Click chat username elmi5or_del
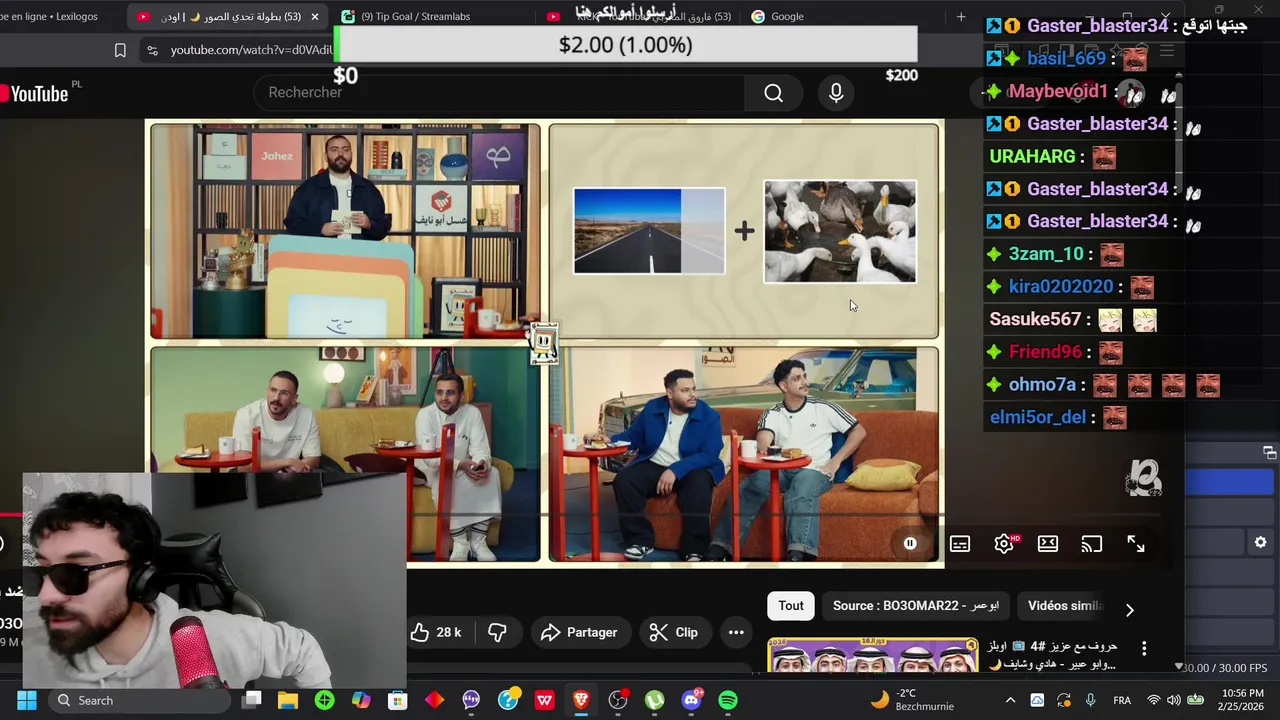1280x720 pixels. click(1037, 417)
